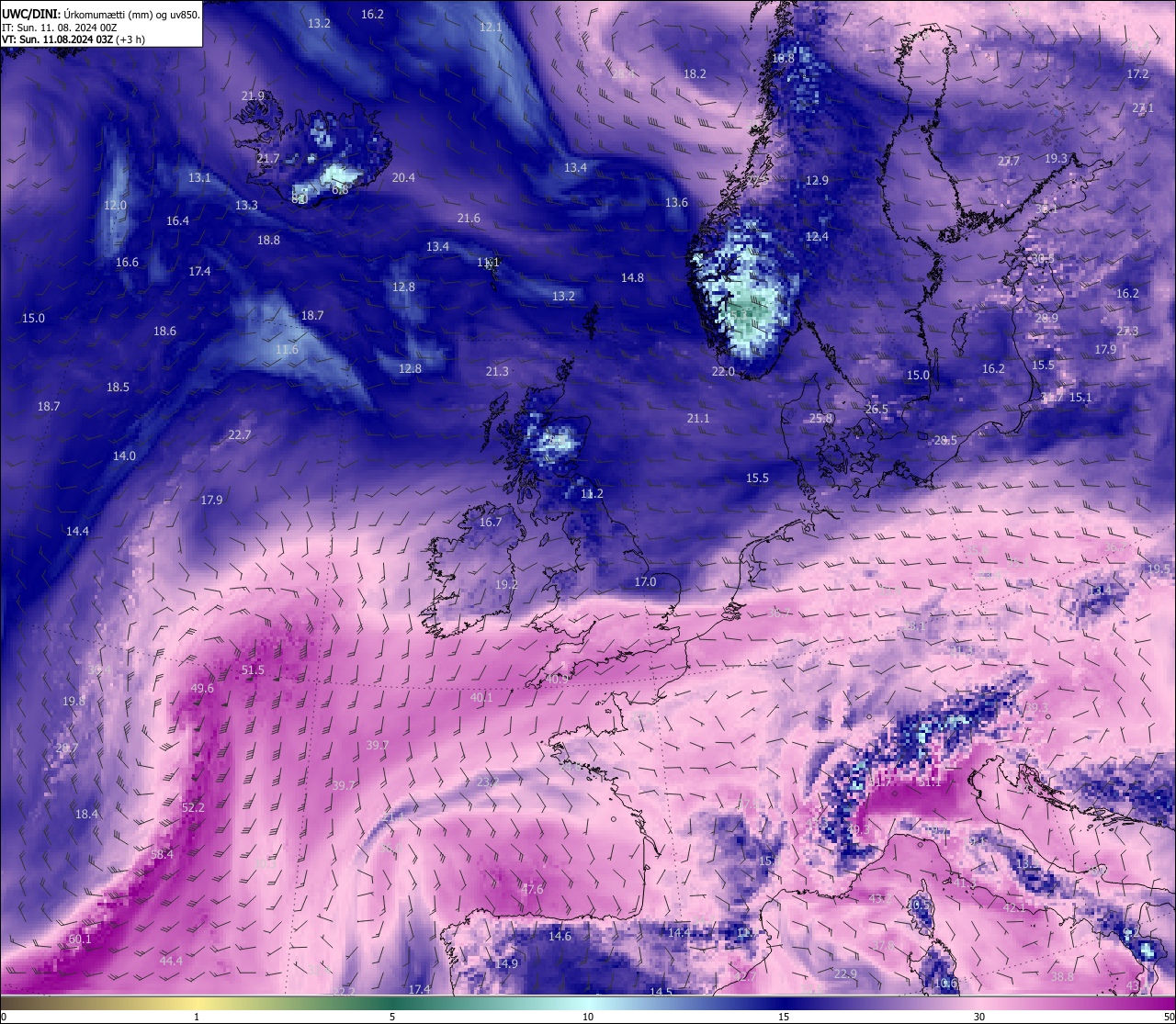Click the 42.1 value over Italy
Image resolution: width=1176 pixels, height=1024 pixels.
point(1013,907)
